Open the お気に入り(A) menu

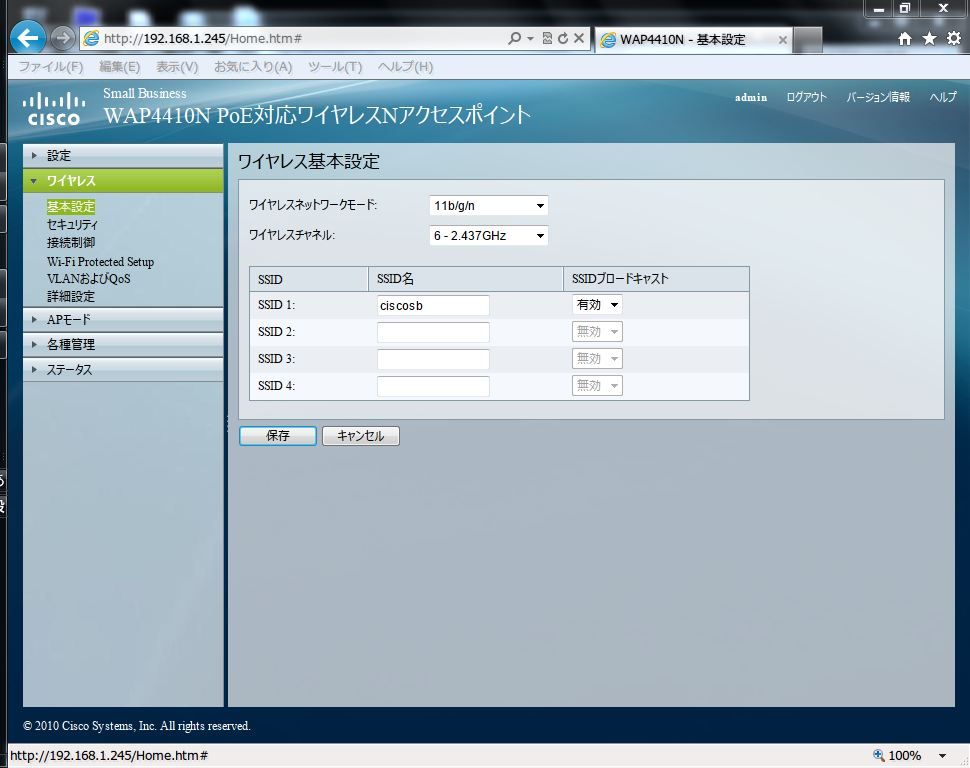pos(253,67)
